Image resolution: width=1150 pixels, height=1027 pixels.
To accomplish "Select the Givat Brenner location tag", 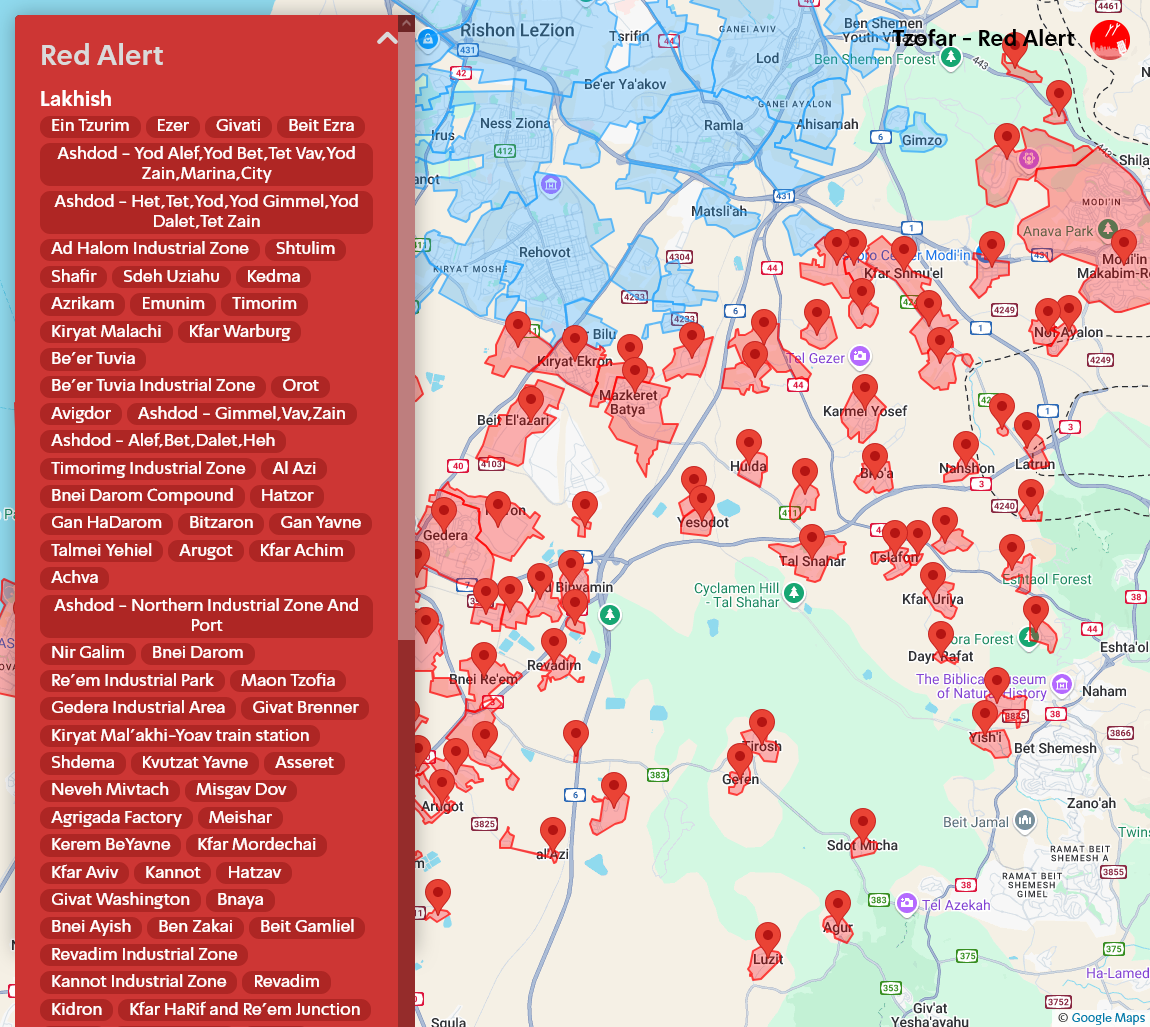I will 305,708.
